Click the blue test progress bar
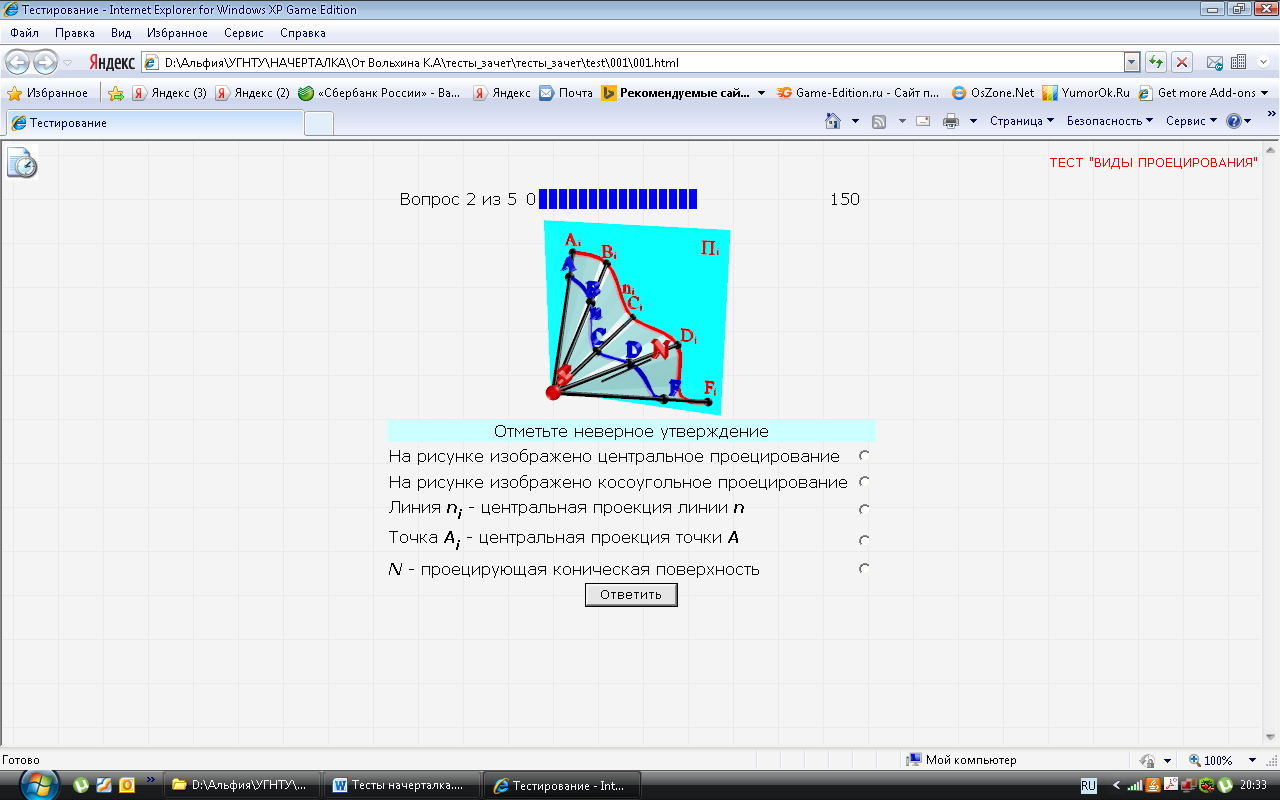The width and height of the screenshot is (1280, 800). click(618, 199)
